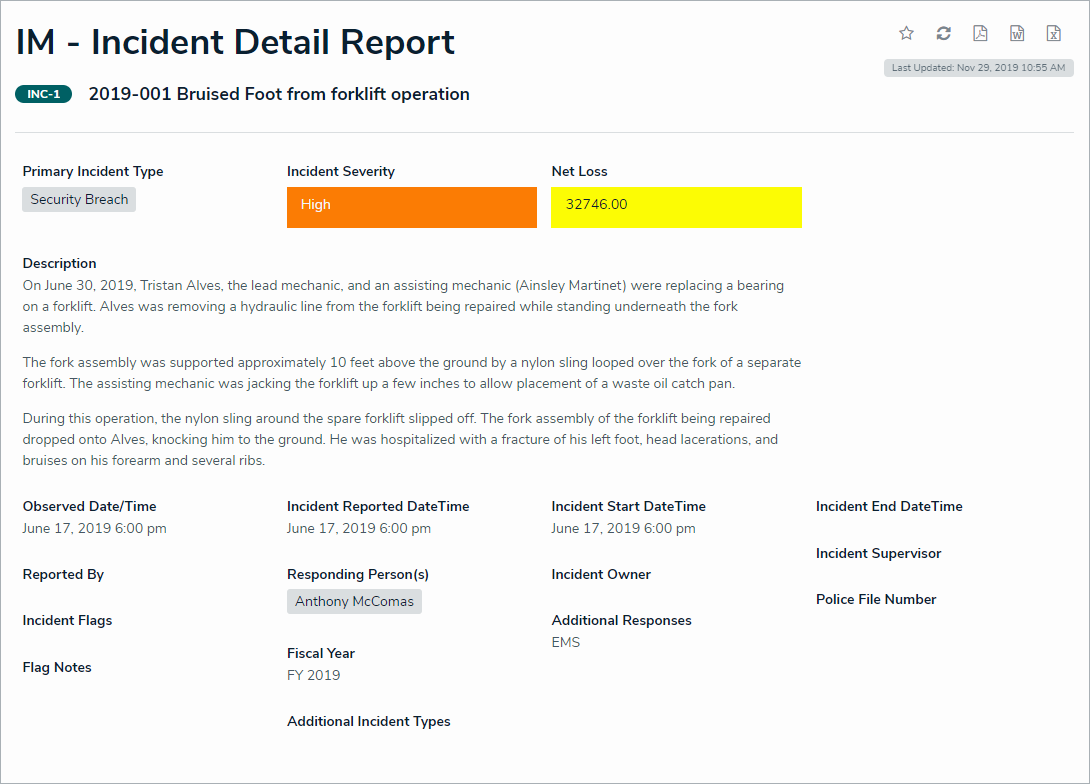Viewport: 1090px width, 784px height.
Task: Click the FY 2019 fiscal year value
Action: 313,675
